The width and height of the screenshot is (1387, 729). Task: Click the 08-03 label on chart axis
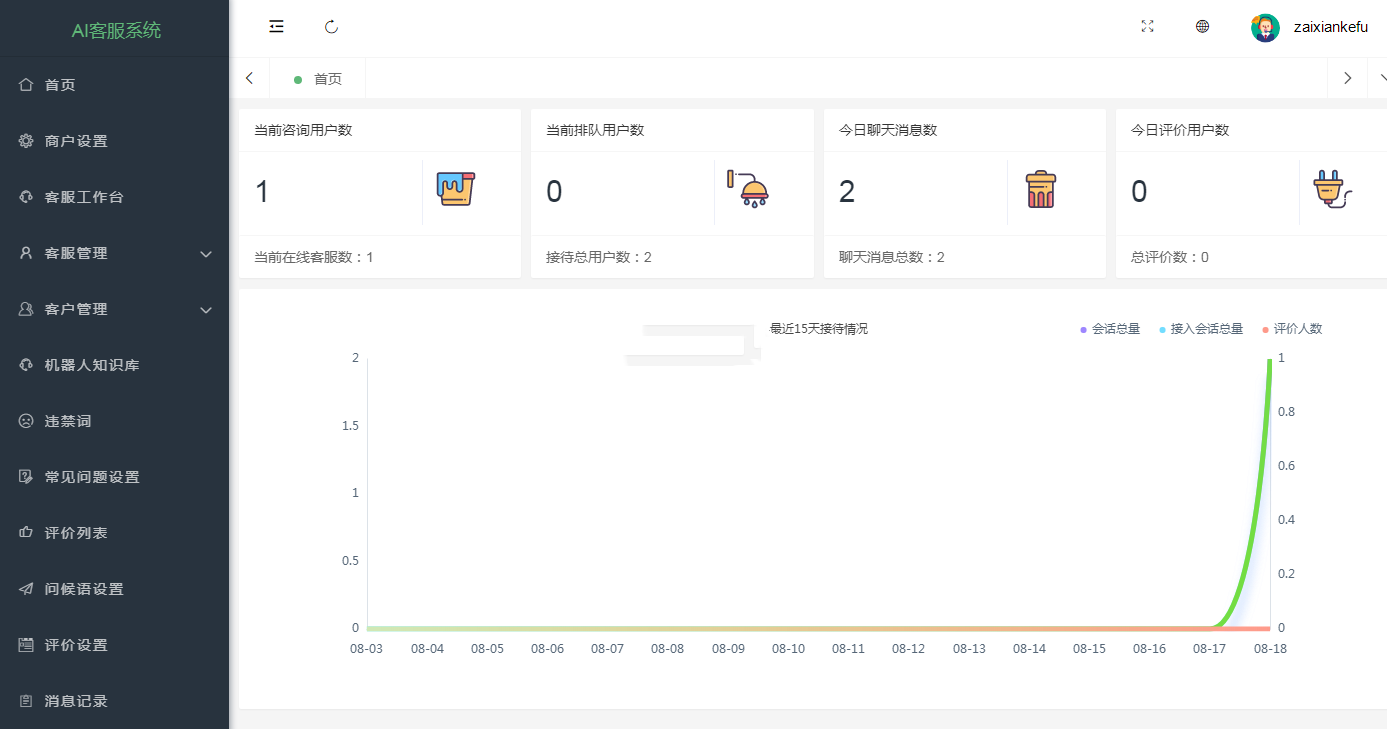tap(367, 648)
